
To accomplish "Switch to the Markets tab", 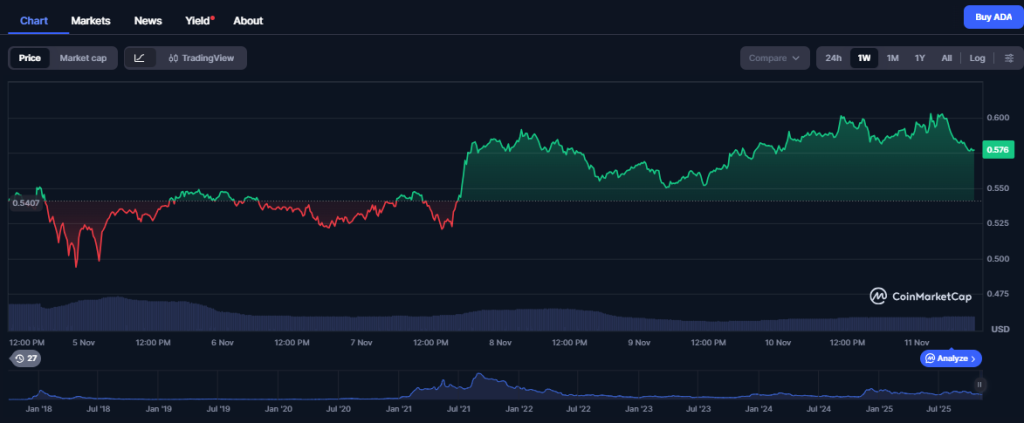I will (x=91, y=20).
